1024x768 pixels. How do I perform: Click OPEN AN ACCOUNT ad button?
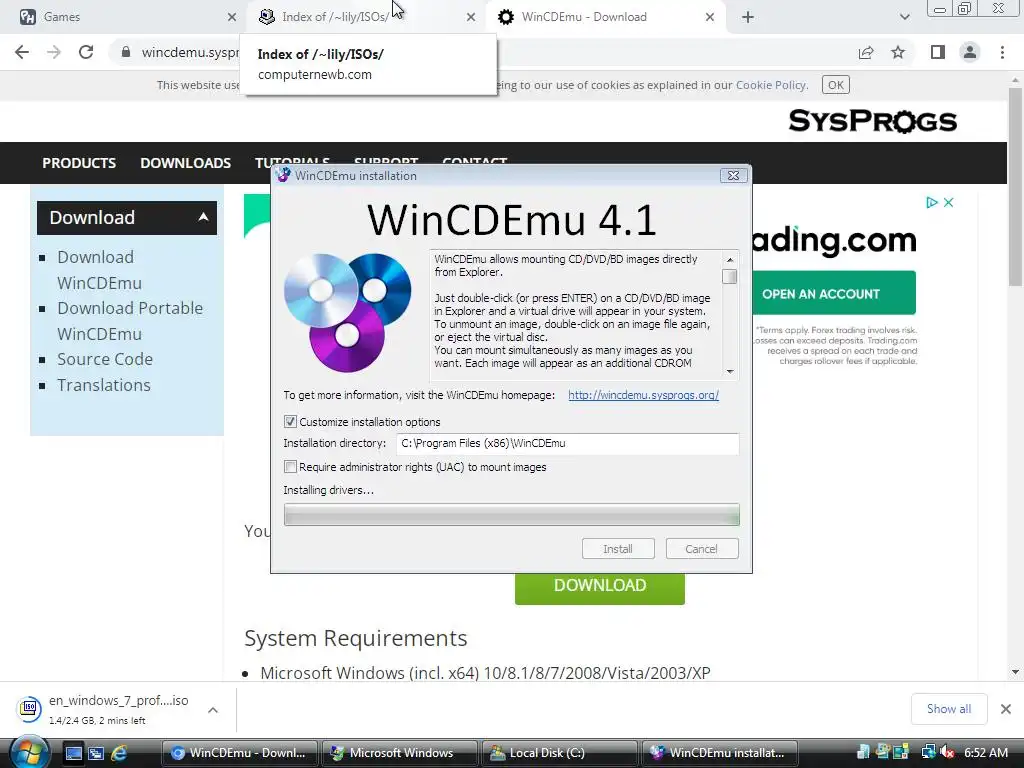[834, 293]
